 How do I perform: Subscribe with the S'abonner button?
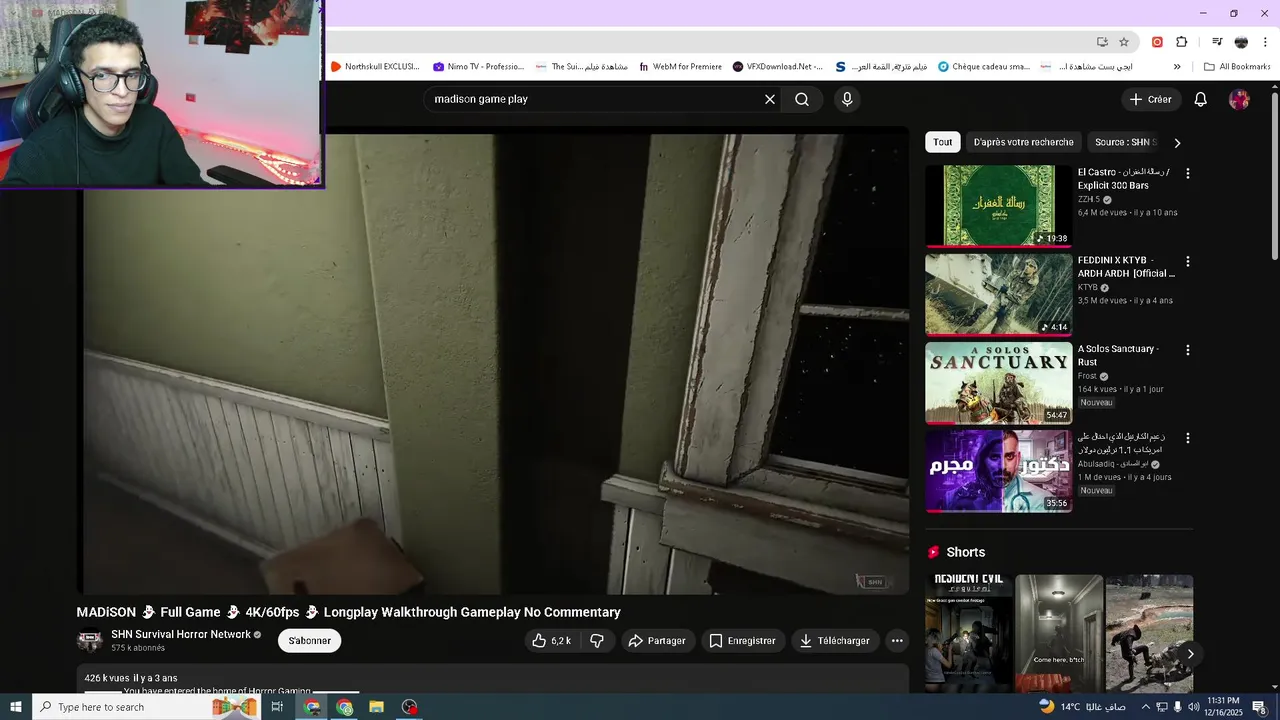(310, 641)
